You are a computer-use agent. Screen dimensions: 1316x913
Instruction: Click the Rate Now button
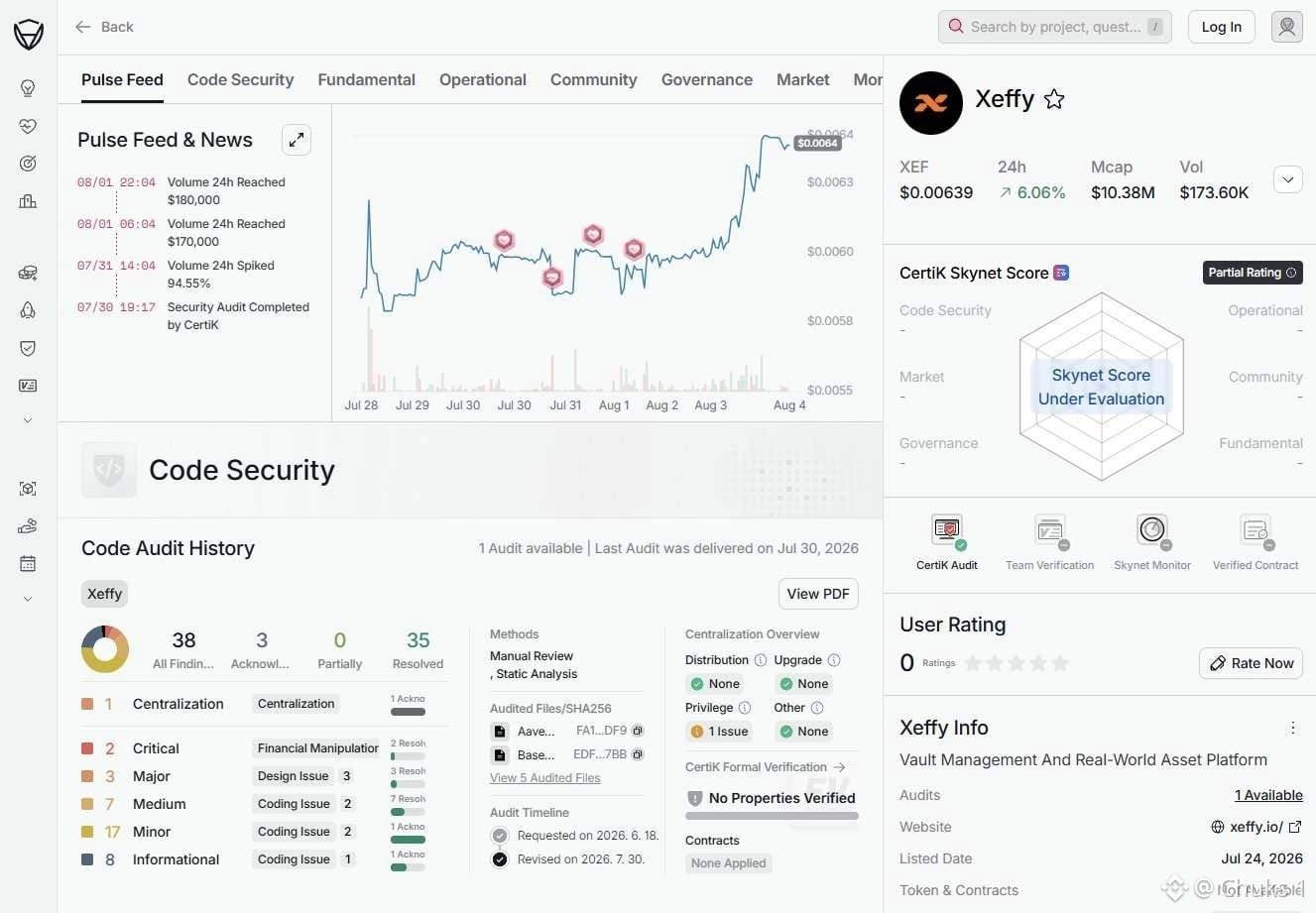pos(1252,663)
